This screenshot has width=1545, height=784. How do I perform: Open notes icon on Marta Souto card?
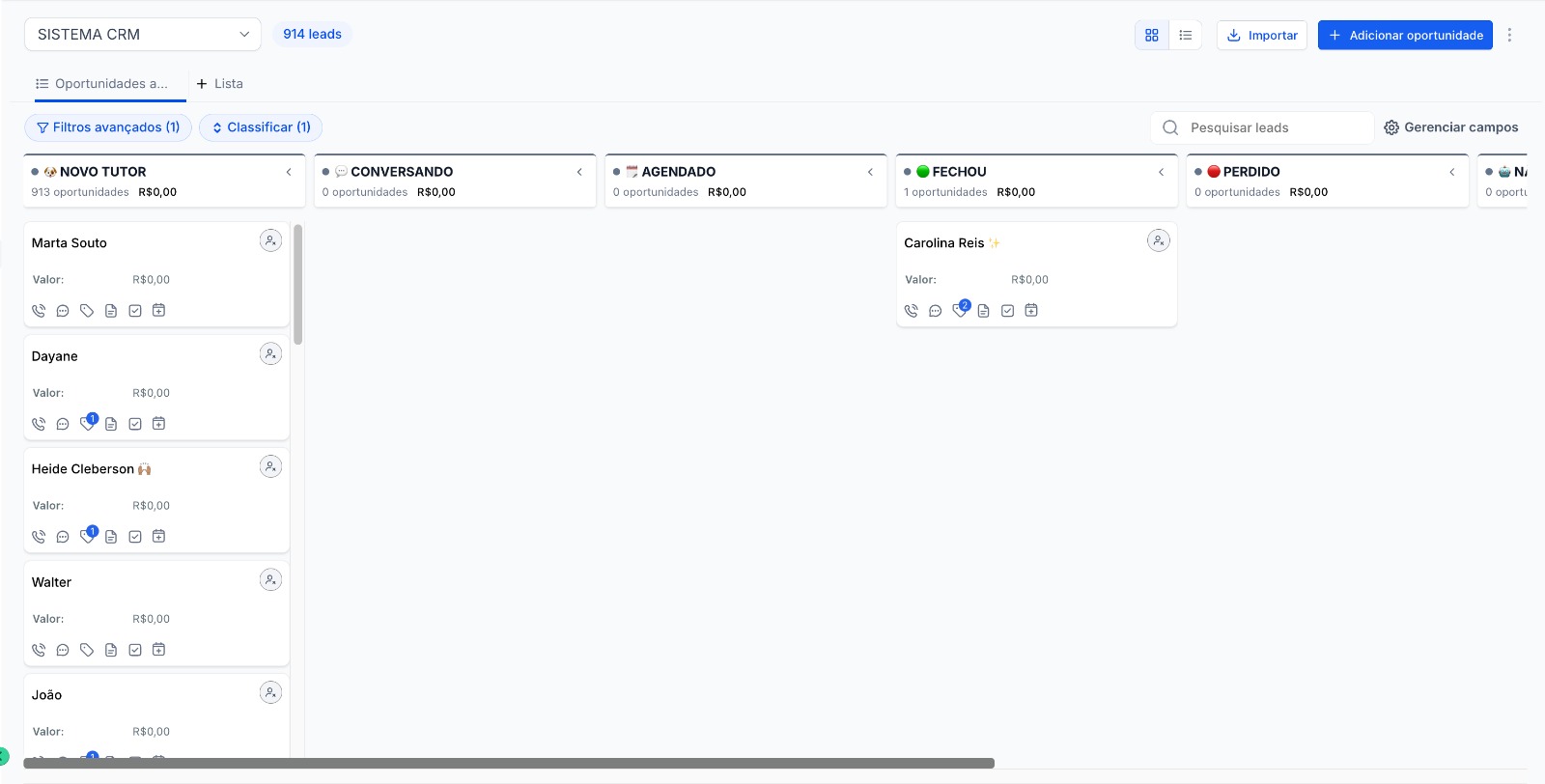[x=111, y=311]
